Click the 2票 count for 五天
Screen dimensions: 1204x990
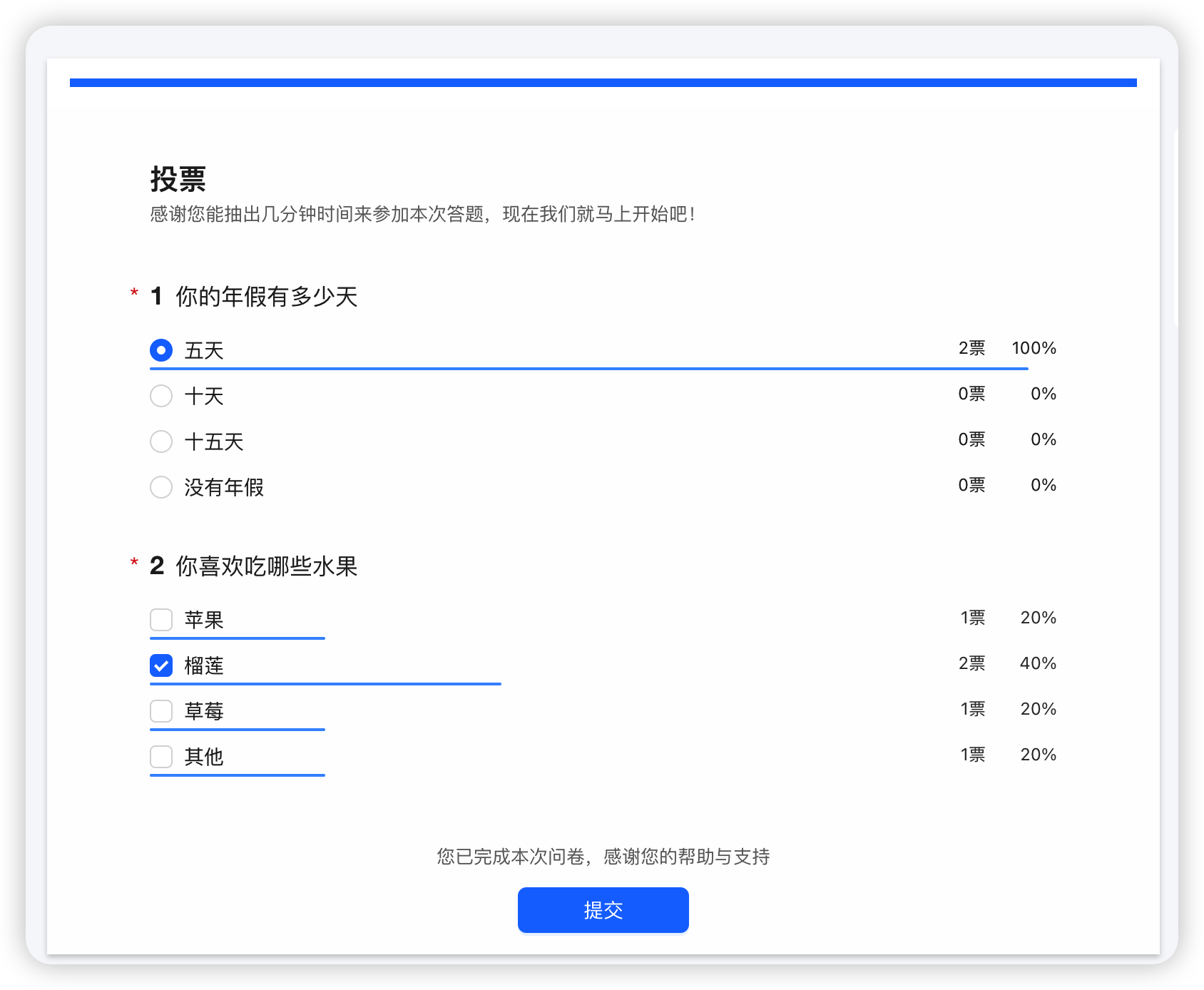(x=971, y=348)
